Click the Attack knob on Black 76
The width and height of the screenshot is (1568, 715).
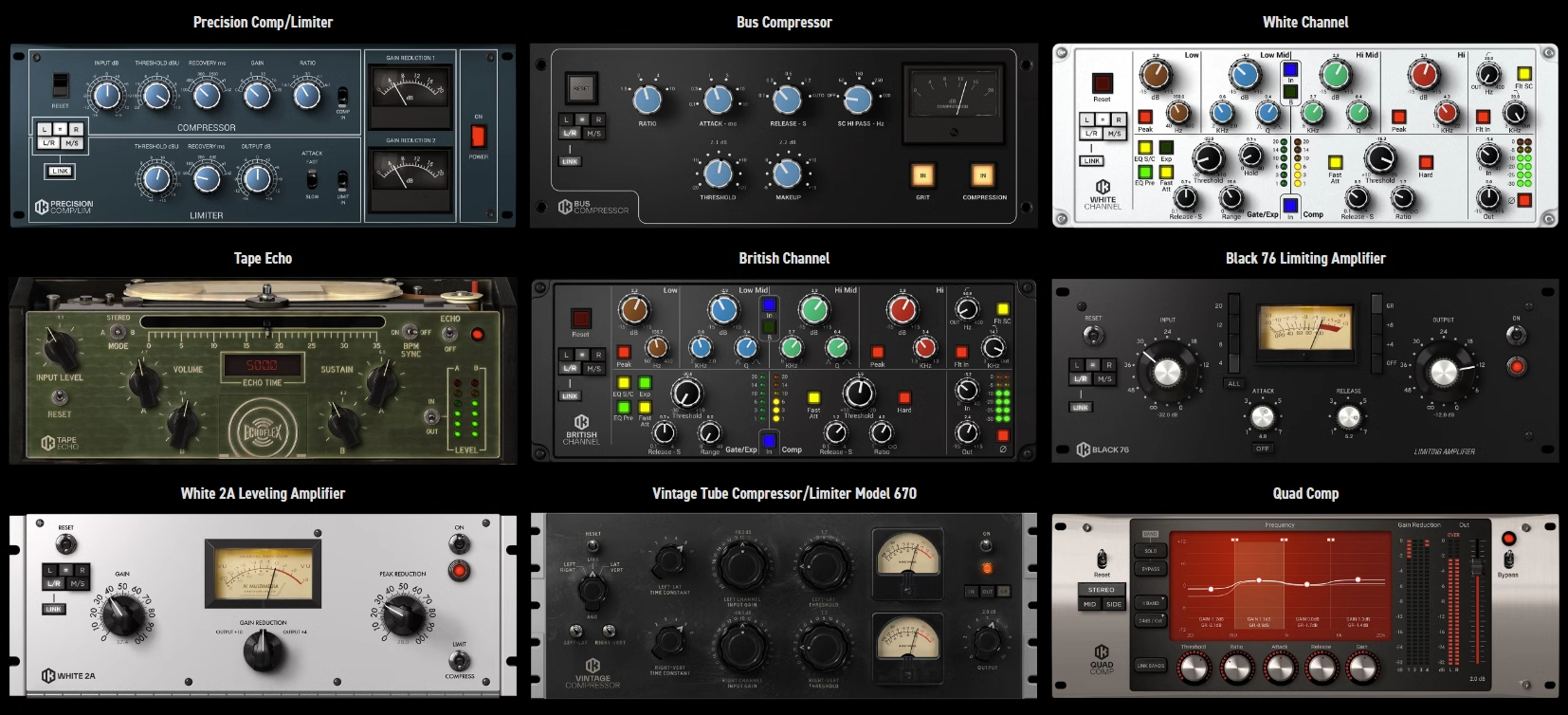1262,416
